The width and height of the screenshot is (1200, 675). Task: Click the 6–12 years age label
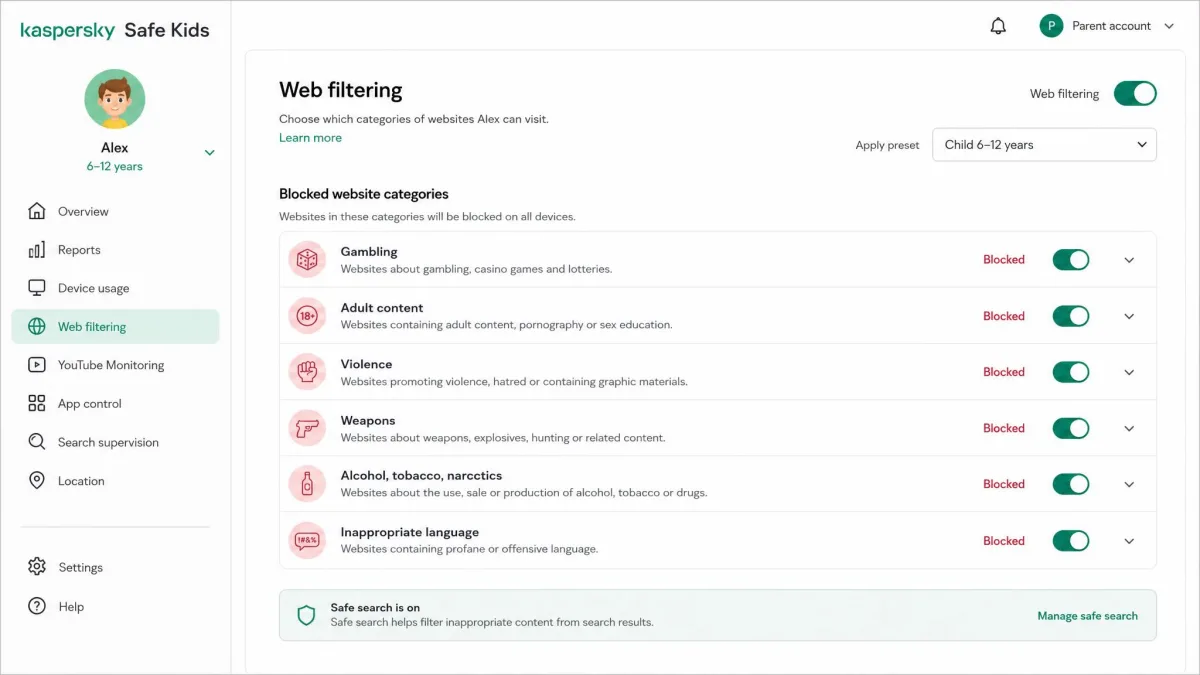(115, 167)
